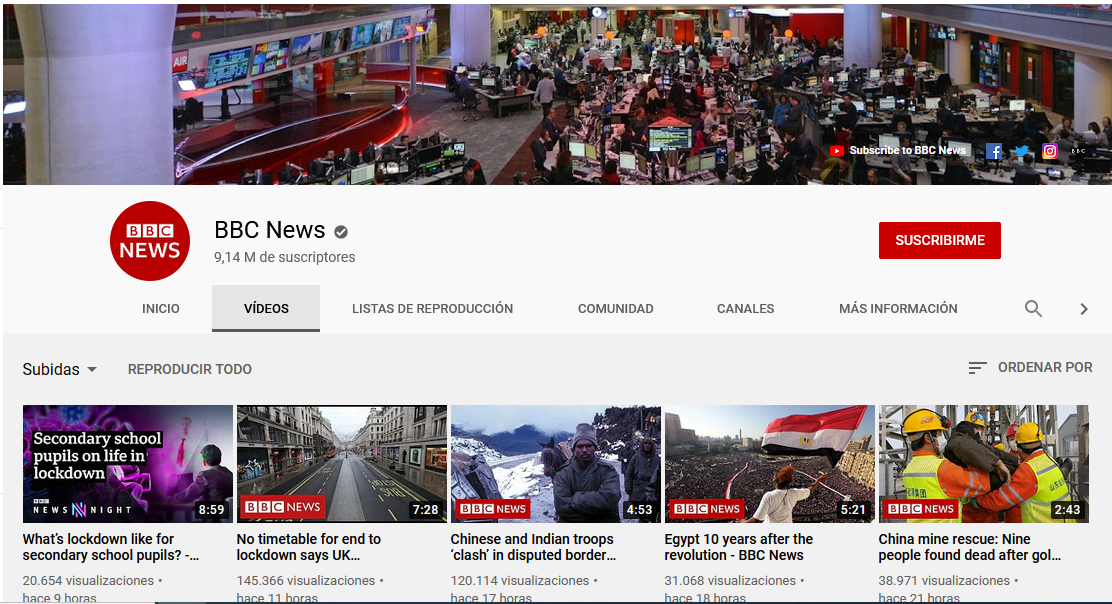This screenshot has width=1112, height=604.
Task: Click the right chevron to show more tabs
Action: click(1084, 308)
